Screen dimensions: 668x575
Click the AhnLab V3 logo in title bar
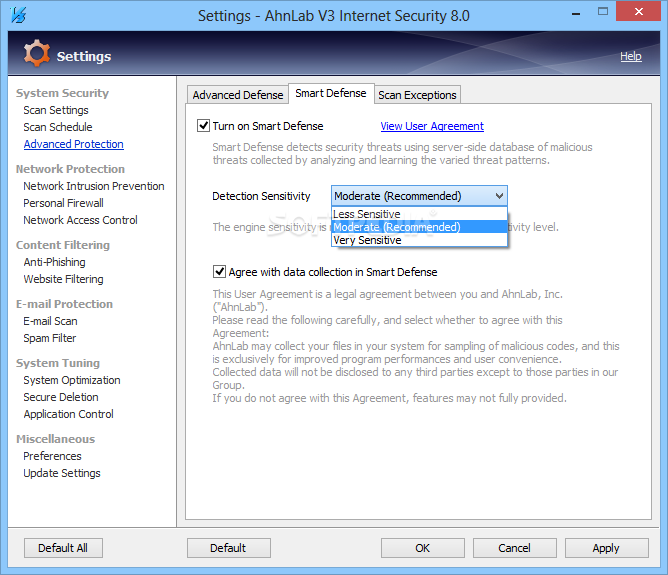(18, 15)
